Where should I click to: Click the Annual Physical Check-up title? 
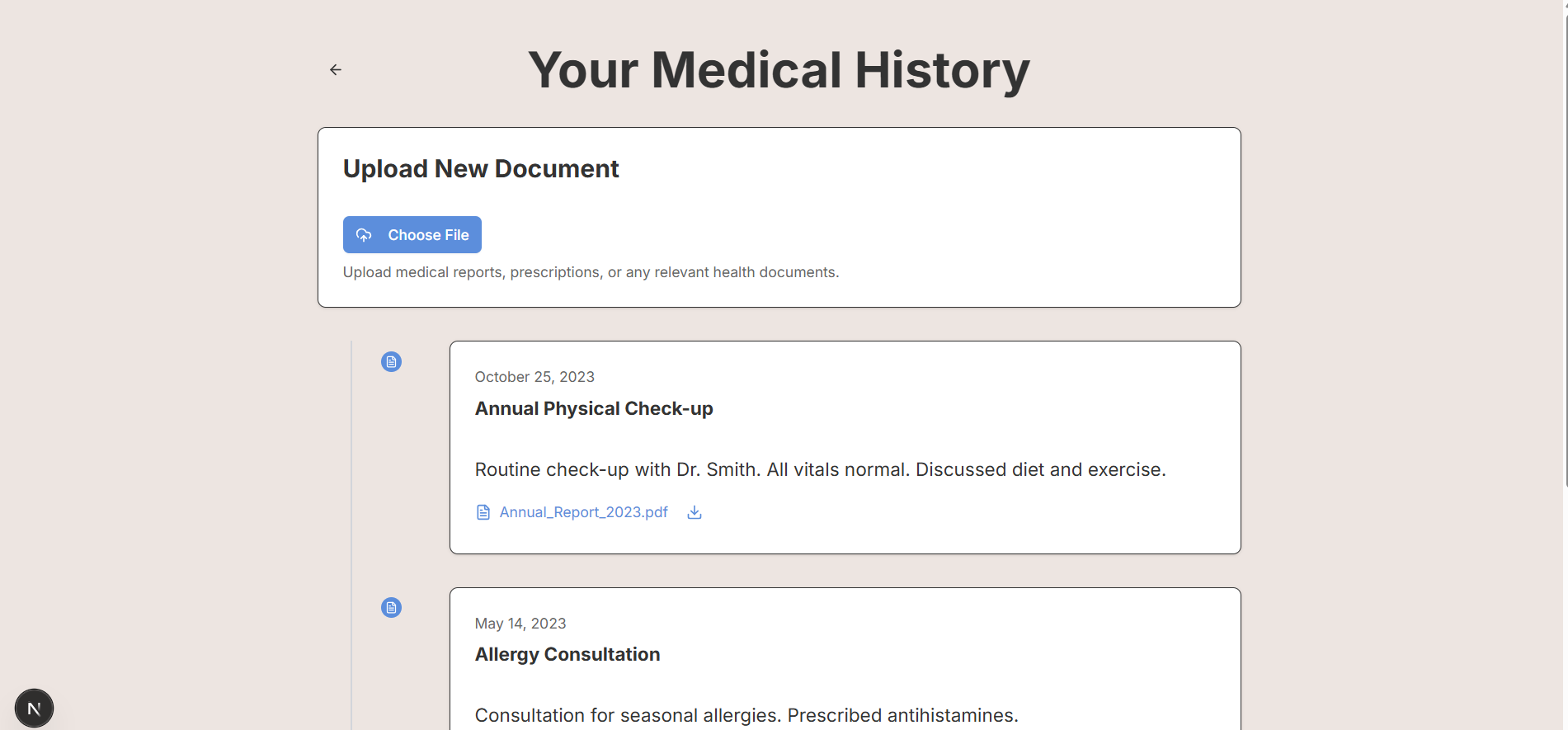tap(594, 408)
